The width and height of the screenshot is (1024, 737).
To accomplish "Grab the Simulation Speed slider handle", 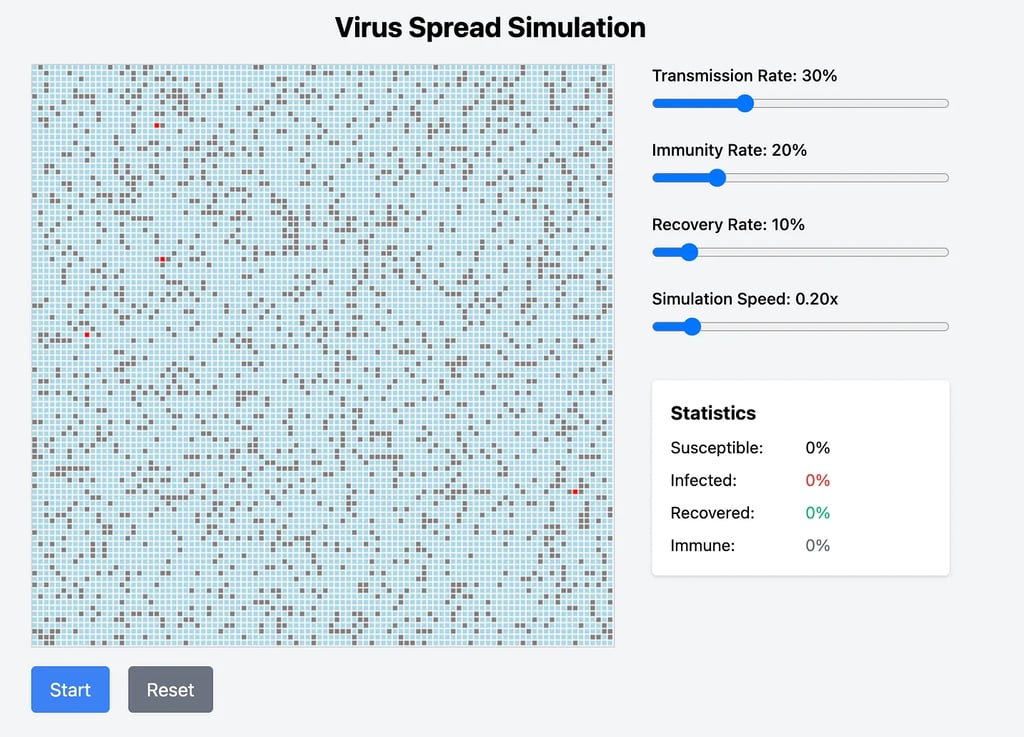I will pyautogui.click(x=691, y=326).
